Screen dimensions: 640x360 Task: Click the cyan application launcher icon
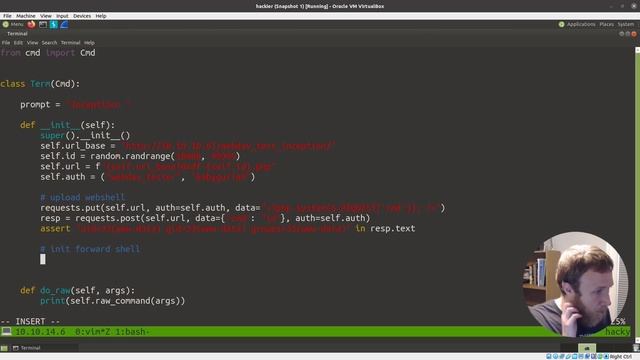pyautogui.click(x=53, y=24)
